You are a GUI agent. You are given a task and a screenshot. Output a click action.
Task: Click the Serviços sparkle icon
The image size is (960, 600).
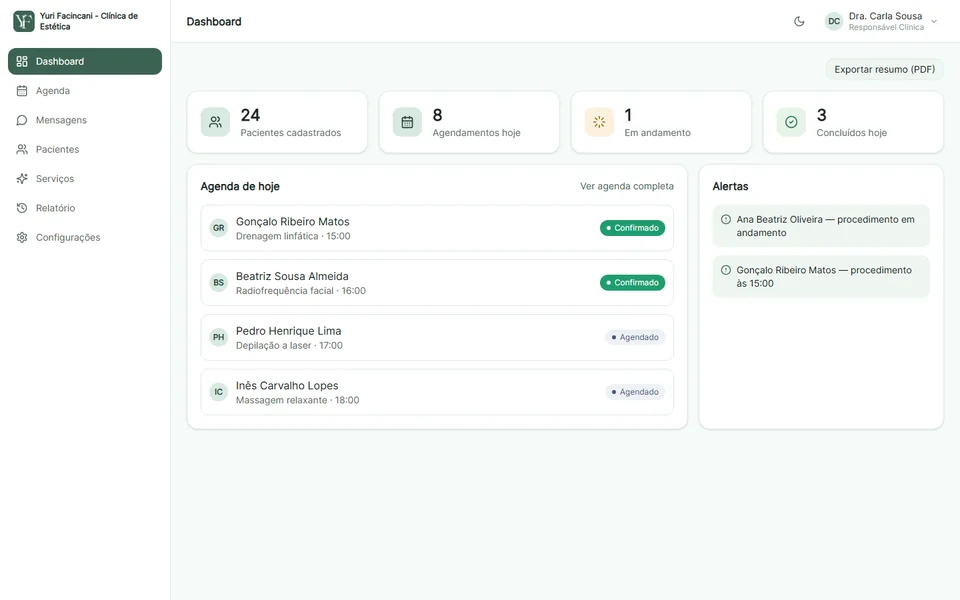tap(22, 179)
